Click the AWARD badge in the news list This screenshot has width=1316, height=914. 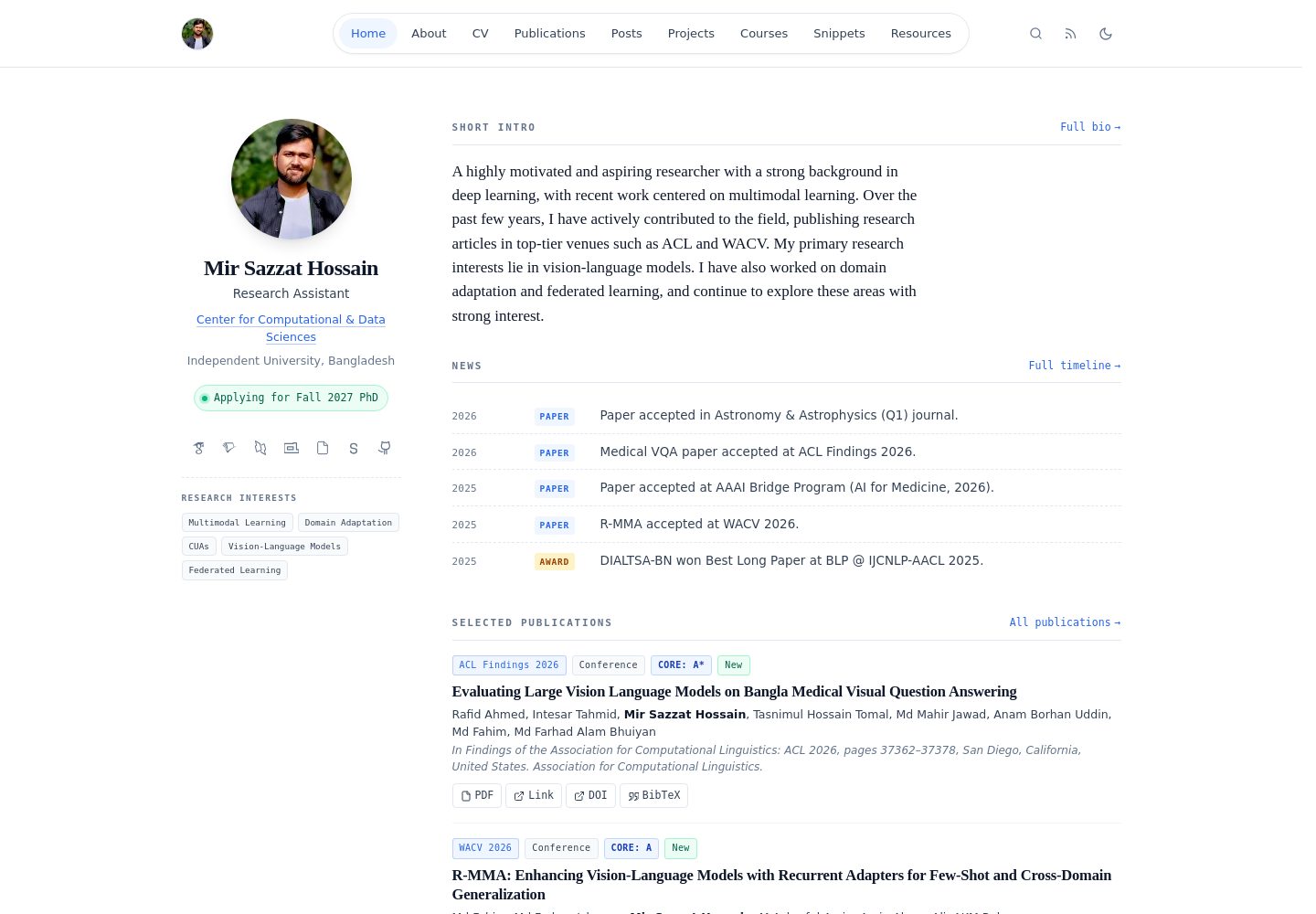[x=555, y=561]
